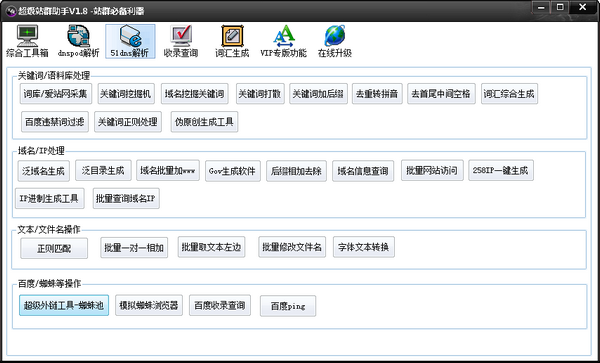
Task: Open the dnspod解析 icon
Action: 78,41
